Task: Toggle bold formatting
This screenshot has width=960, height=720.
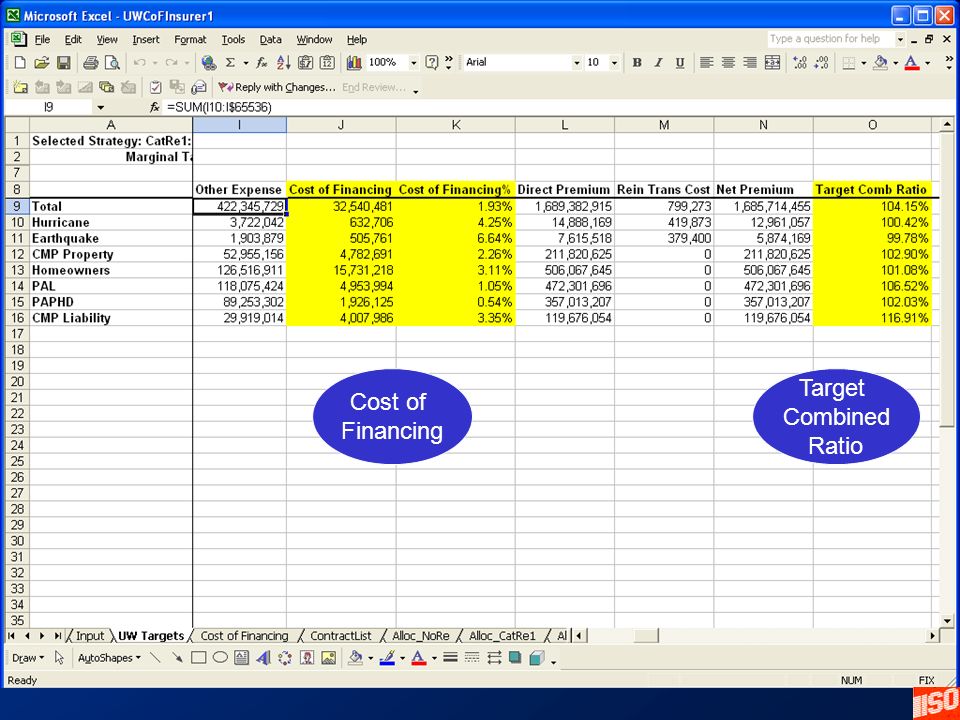Action: (637, 62)
